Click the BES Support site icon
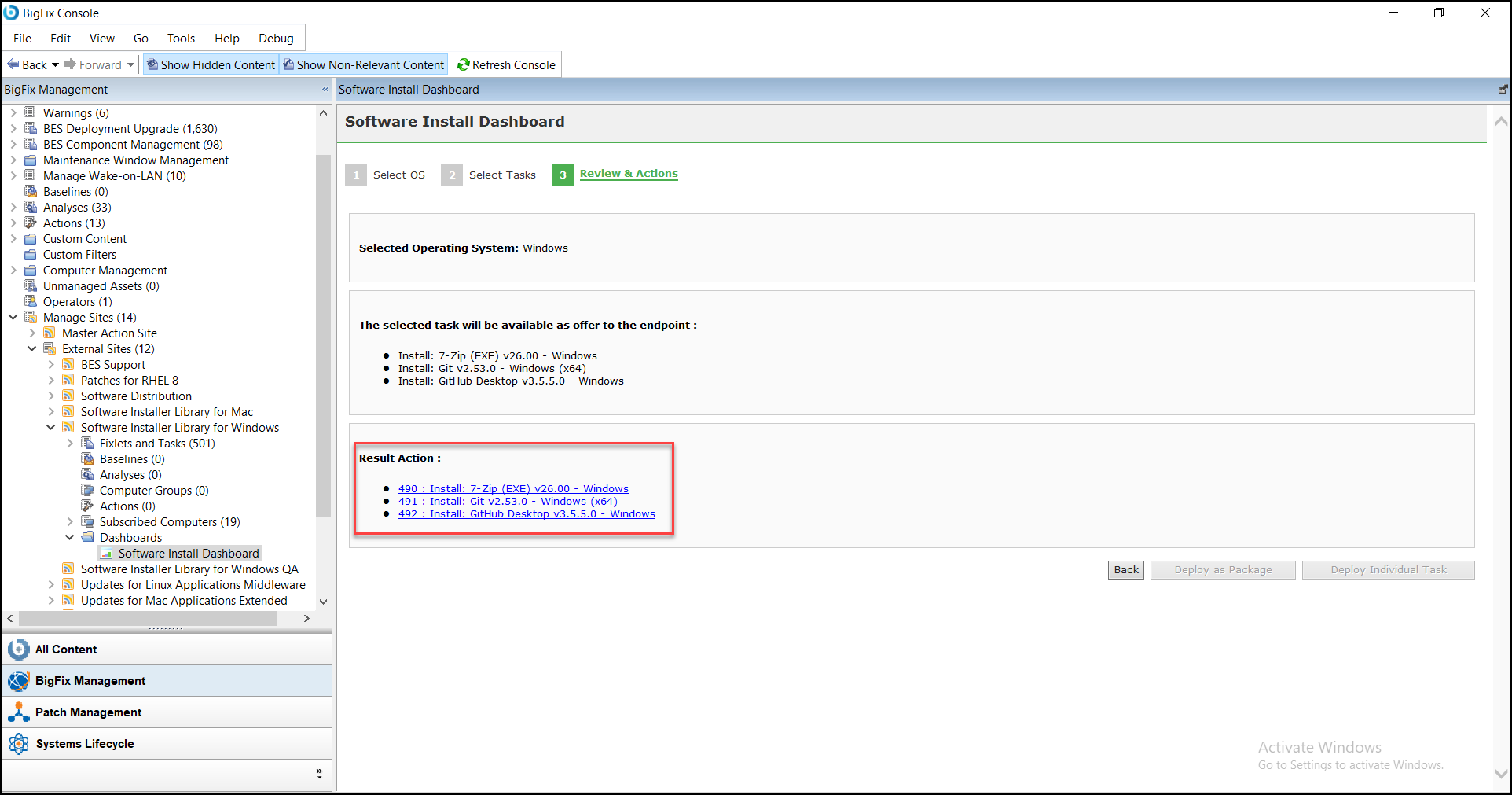The height and width of the screenshot is (795, 1512). click(x=68, y=364)
